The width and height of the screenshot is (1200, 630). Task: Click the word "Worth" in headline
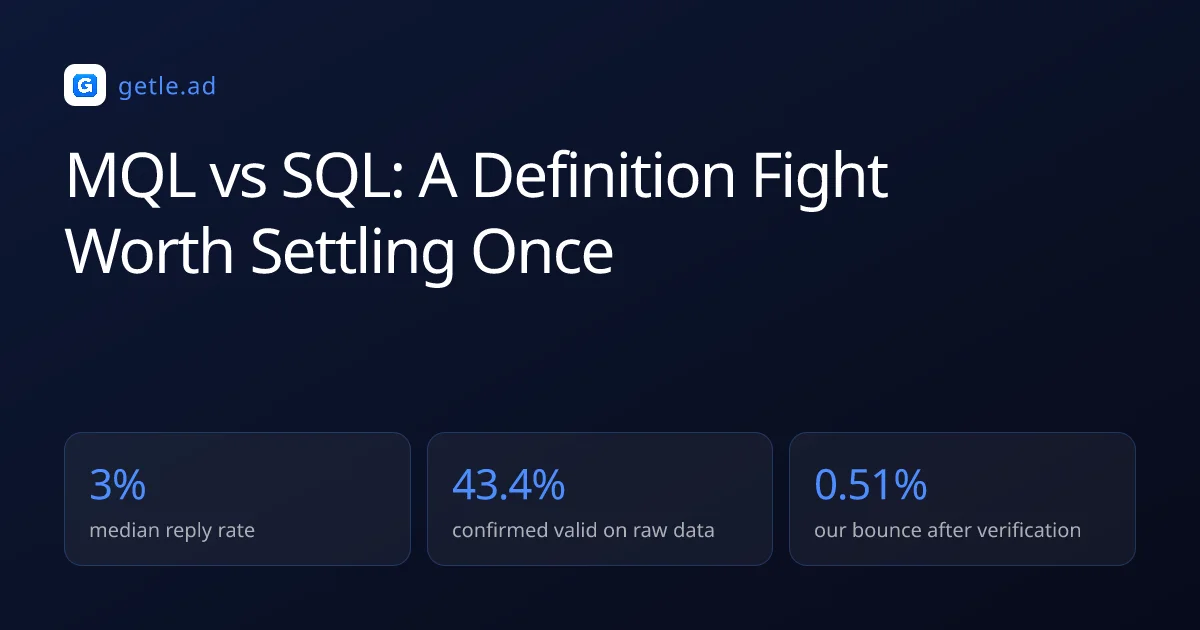point(151,252)
